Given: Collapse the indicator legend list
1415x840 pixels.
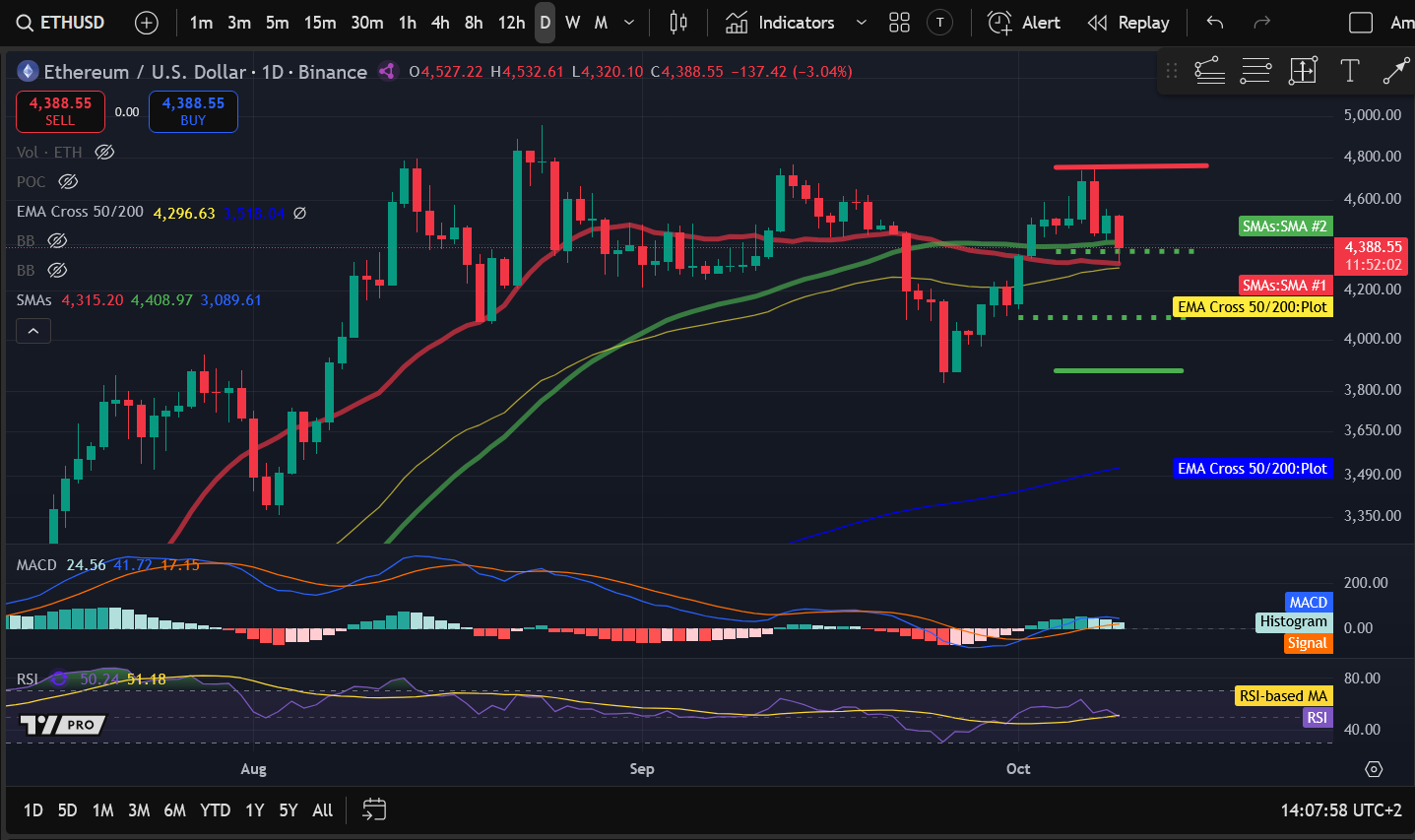Looking at the screenshot, I should 33,332.
